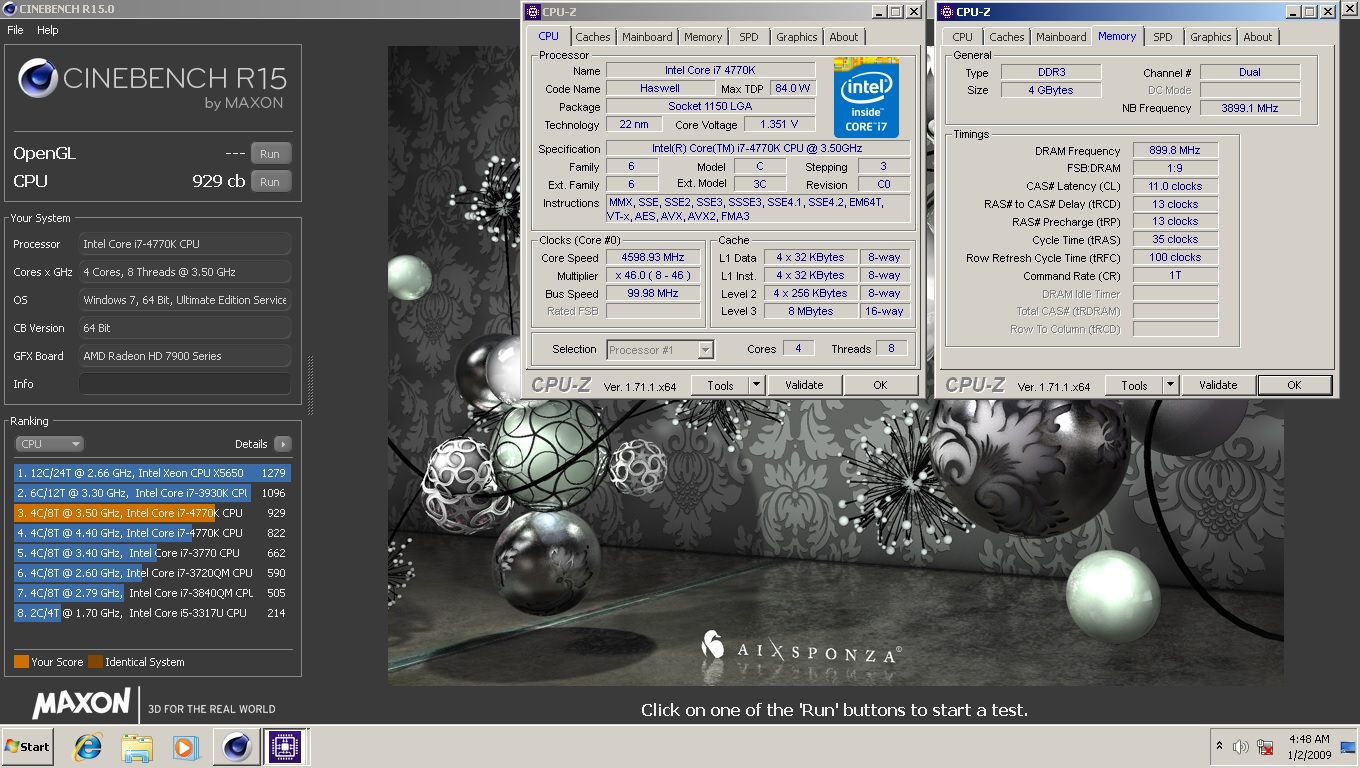Click Validate in left CPU-Z window
Screen dimensions: 1360x768
click(x=804, y=385)
